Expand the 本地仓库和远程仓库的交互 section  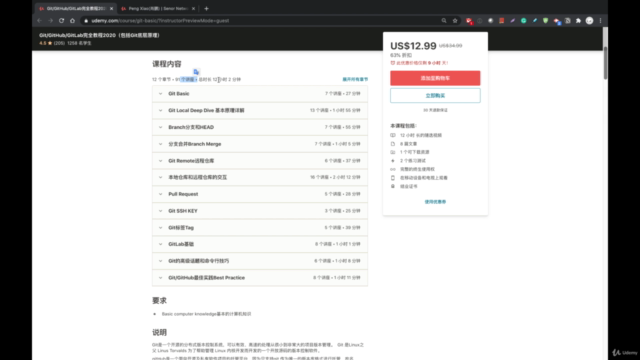[x=260, y=177]
